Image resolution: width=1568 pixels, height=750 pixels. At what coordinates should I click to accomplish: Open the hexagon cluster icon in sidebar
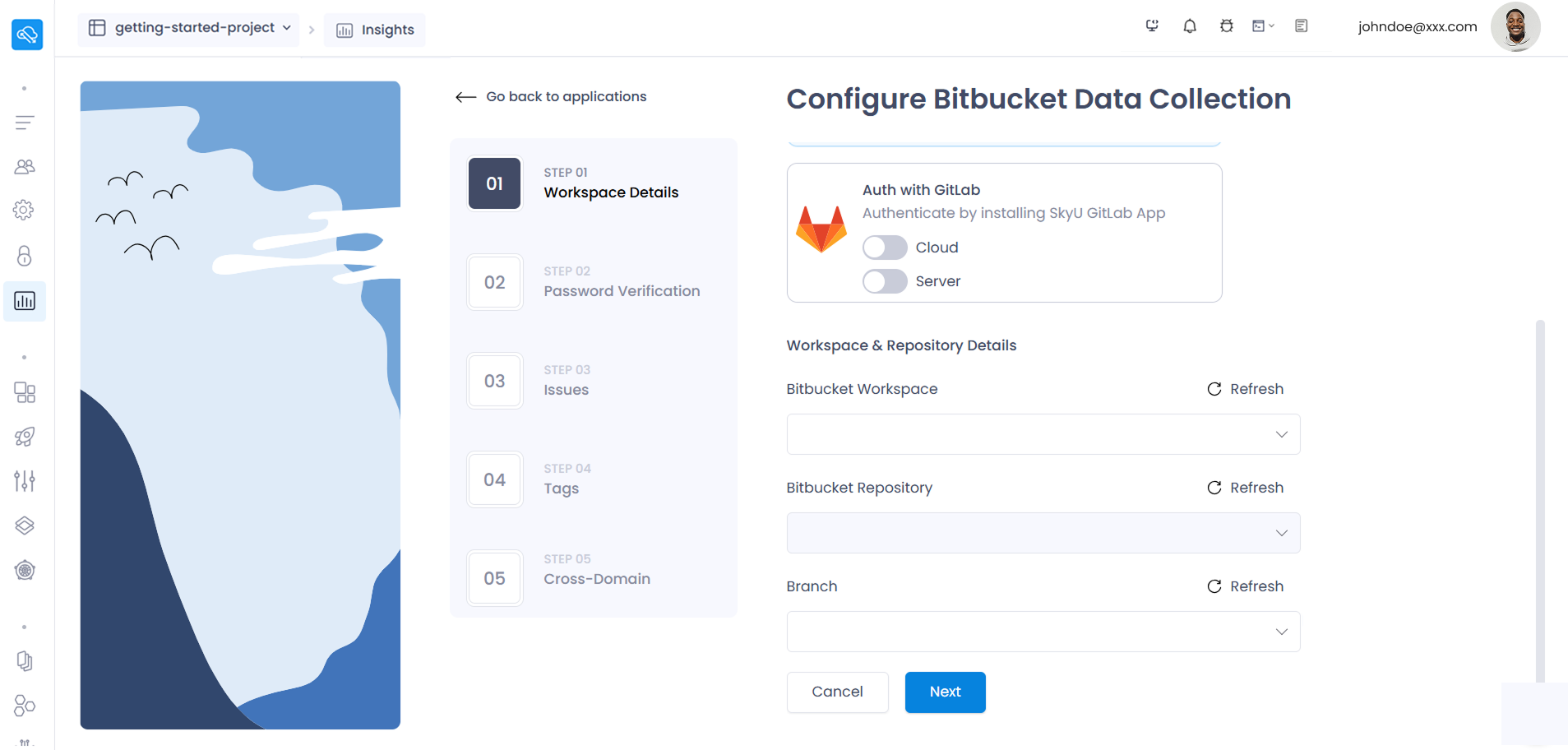pyautogui.click(x=25, y=705)
